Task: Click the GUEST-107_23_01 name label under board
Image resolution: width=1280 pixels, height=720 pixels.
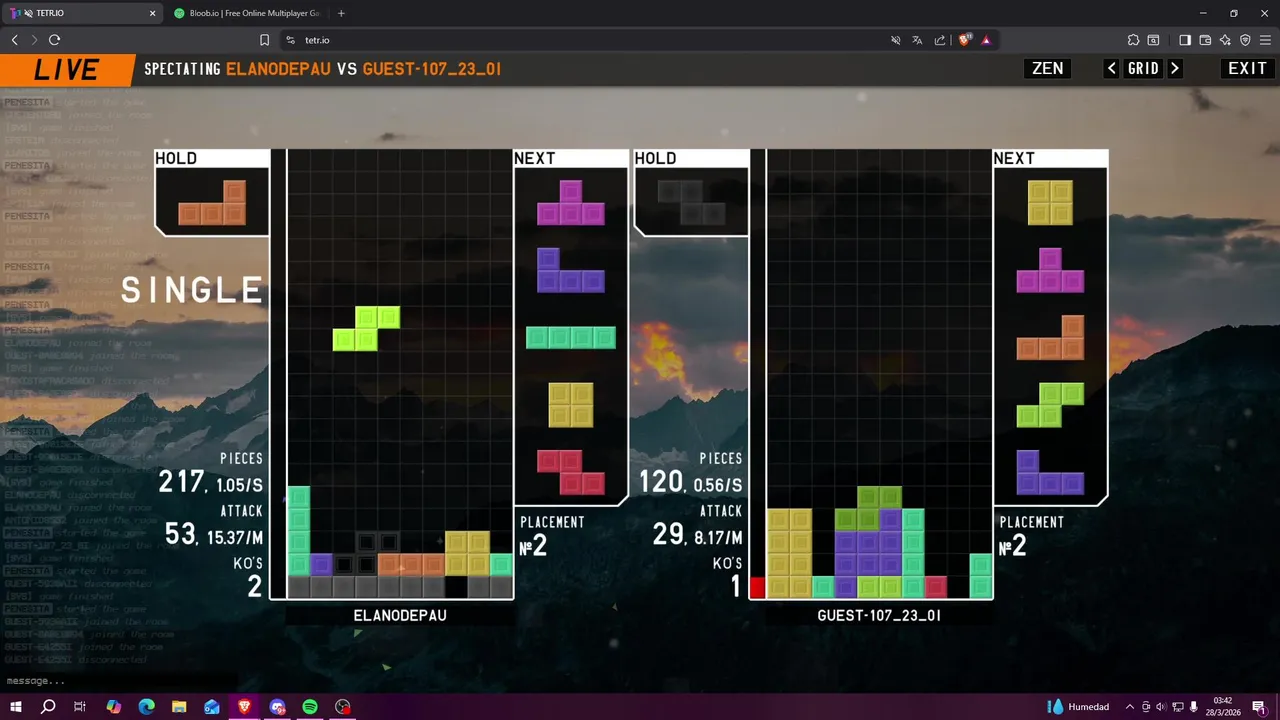Action: [x=879, y=615]
